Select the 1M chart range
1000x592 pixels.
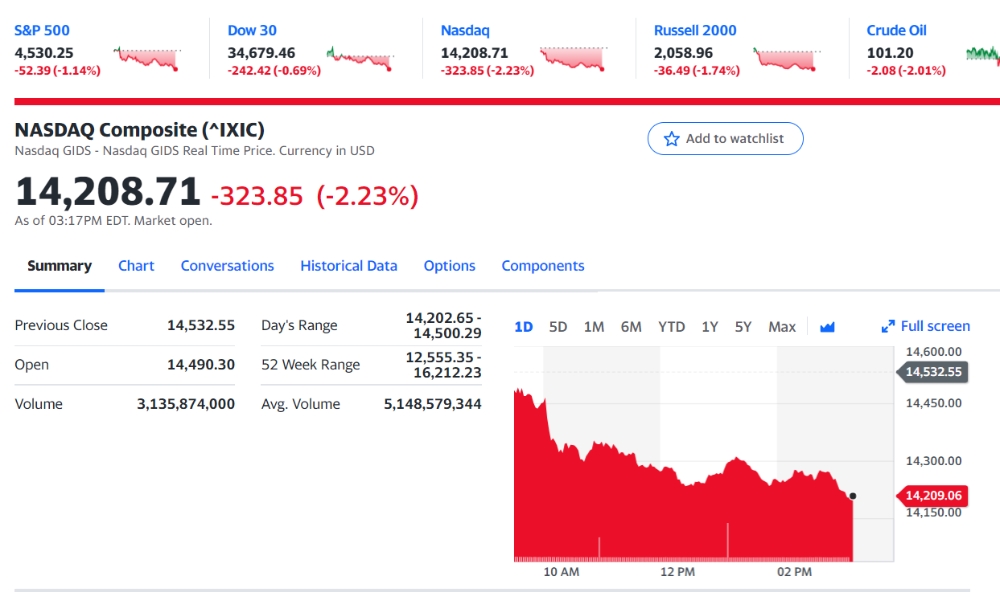594,327
